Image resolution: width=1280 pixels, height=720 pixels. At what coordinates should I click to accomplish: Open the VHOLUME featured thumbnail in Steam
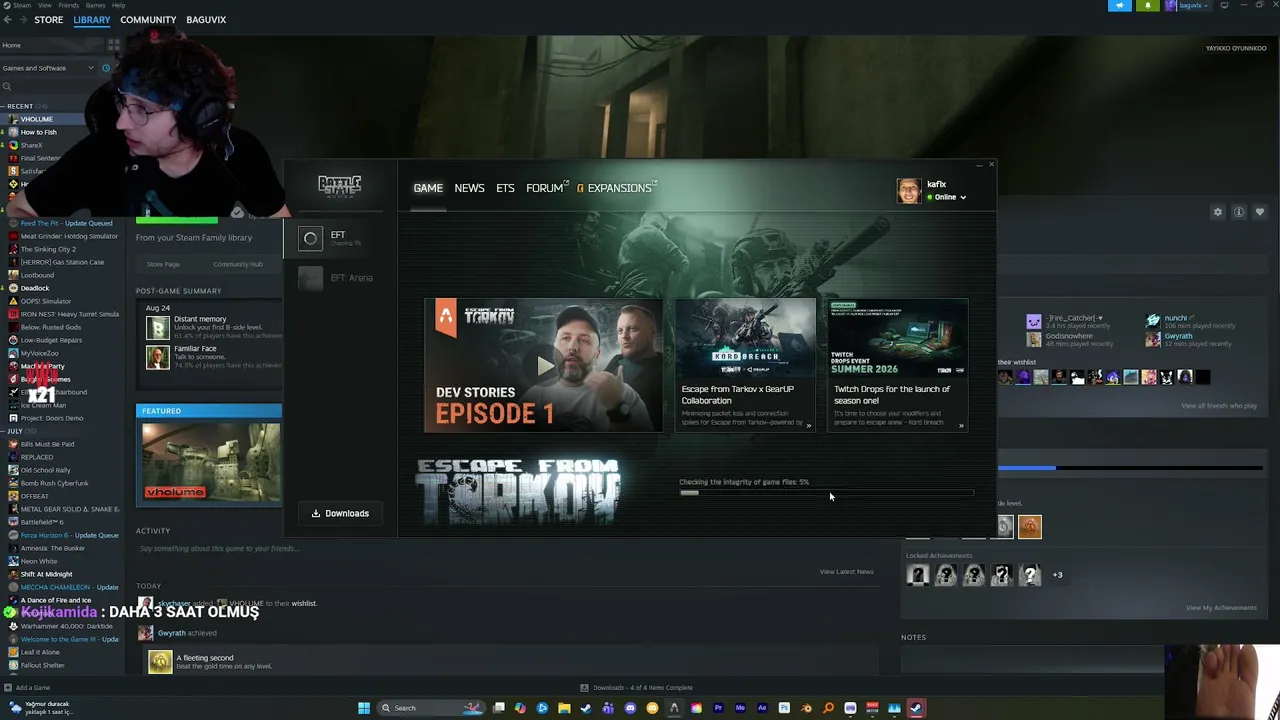210,462
